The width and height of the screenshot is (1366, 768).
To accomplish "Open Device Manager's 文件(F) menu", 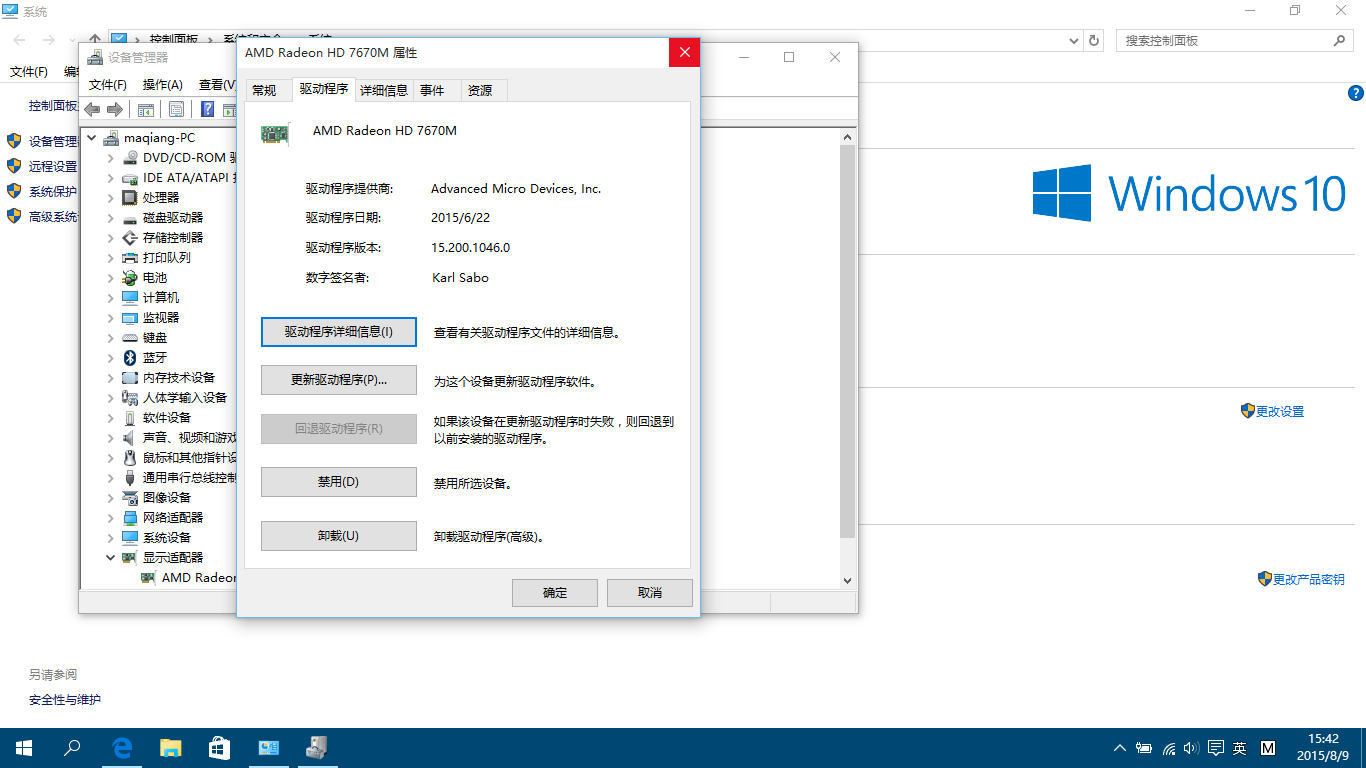I will coord(108,85).
